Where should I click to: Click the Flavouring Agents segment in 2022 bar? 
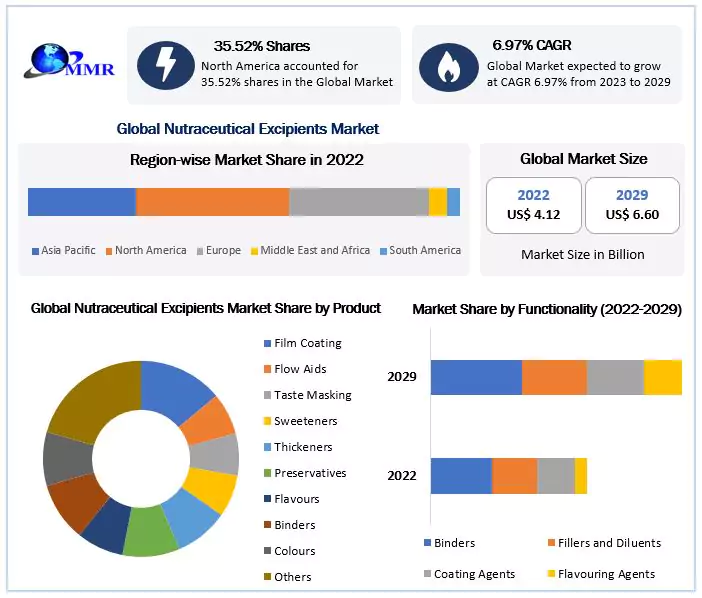pyautogui.click(x=580, y=476)
